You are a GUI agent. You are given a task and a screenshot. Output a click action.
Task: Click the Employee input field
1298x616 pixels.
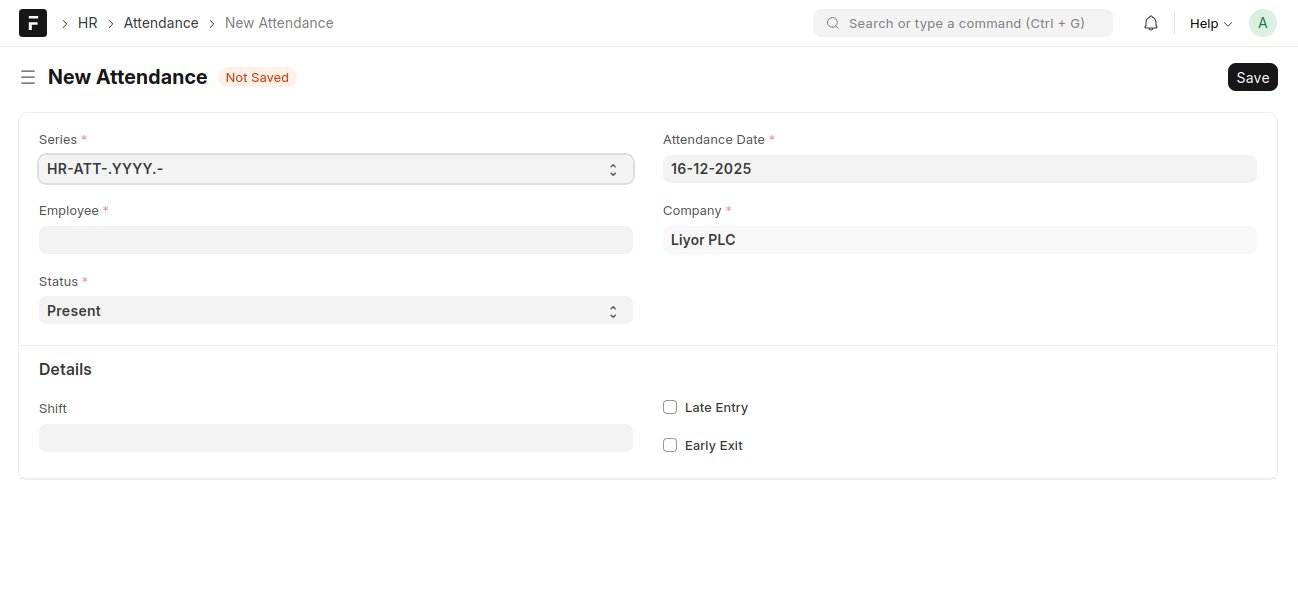336,240
